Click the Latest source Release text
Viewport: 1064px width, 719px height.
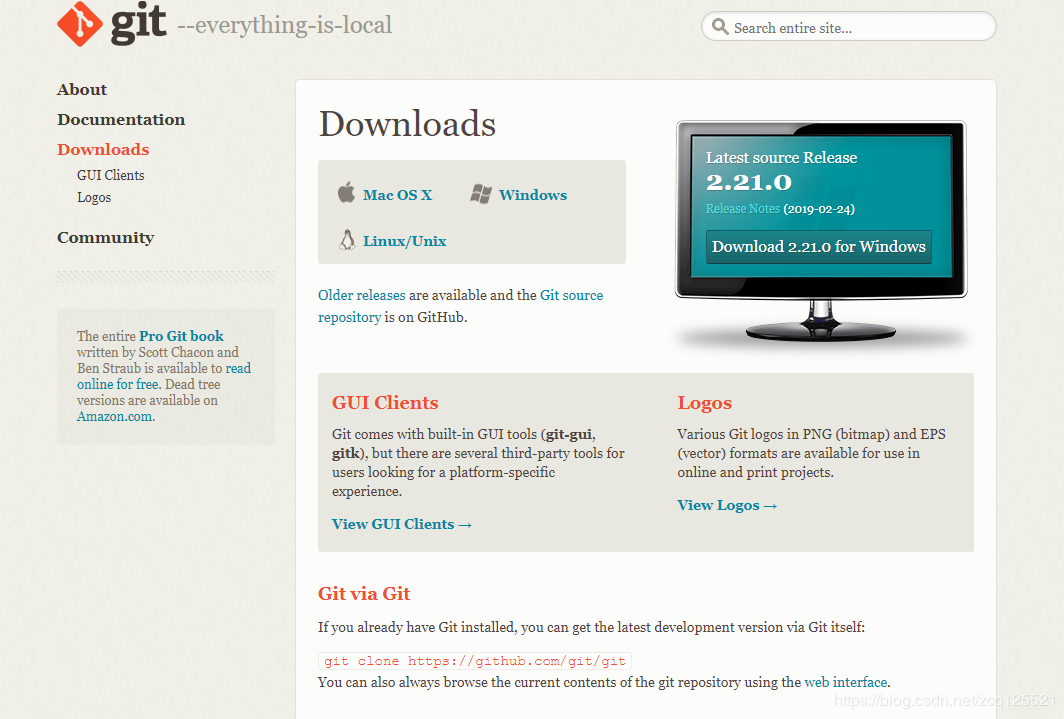[781, 157]
